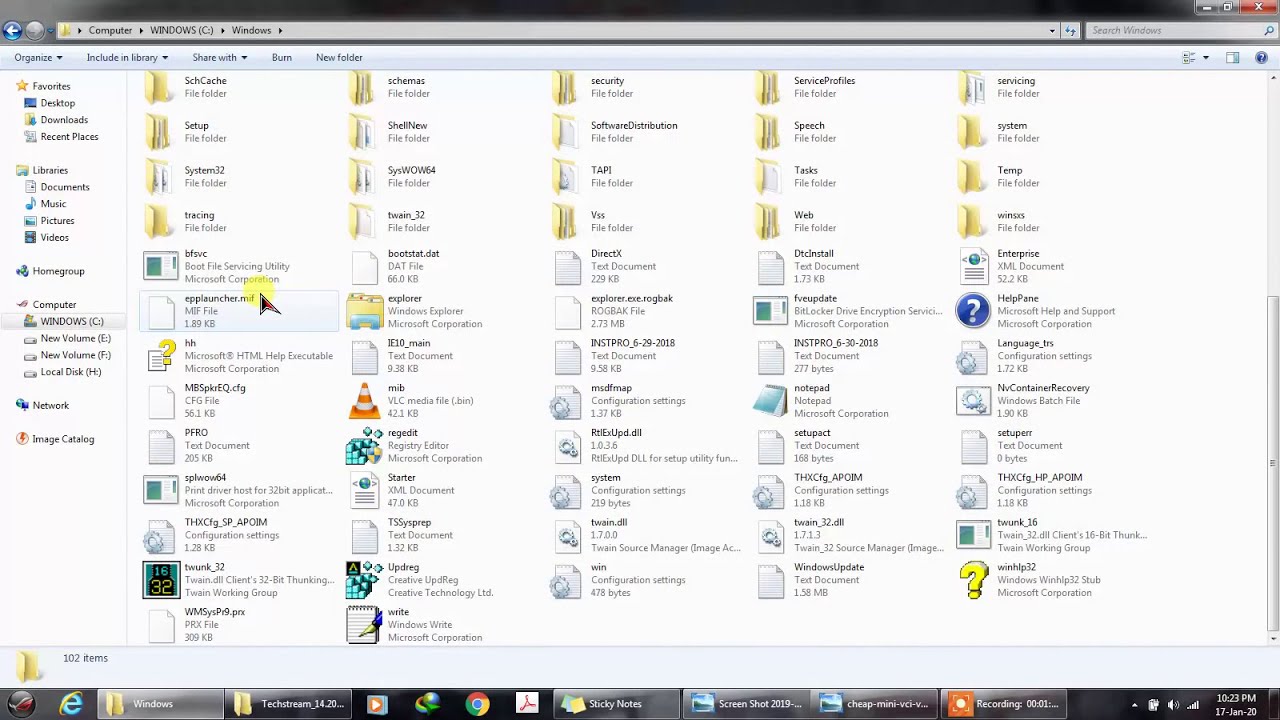The width and height of the screenshot is (1280, 720).
Task: Refresh the Windows folder view
Action: (x=1071, y=31)
